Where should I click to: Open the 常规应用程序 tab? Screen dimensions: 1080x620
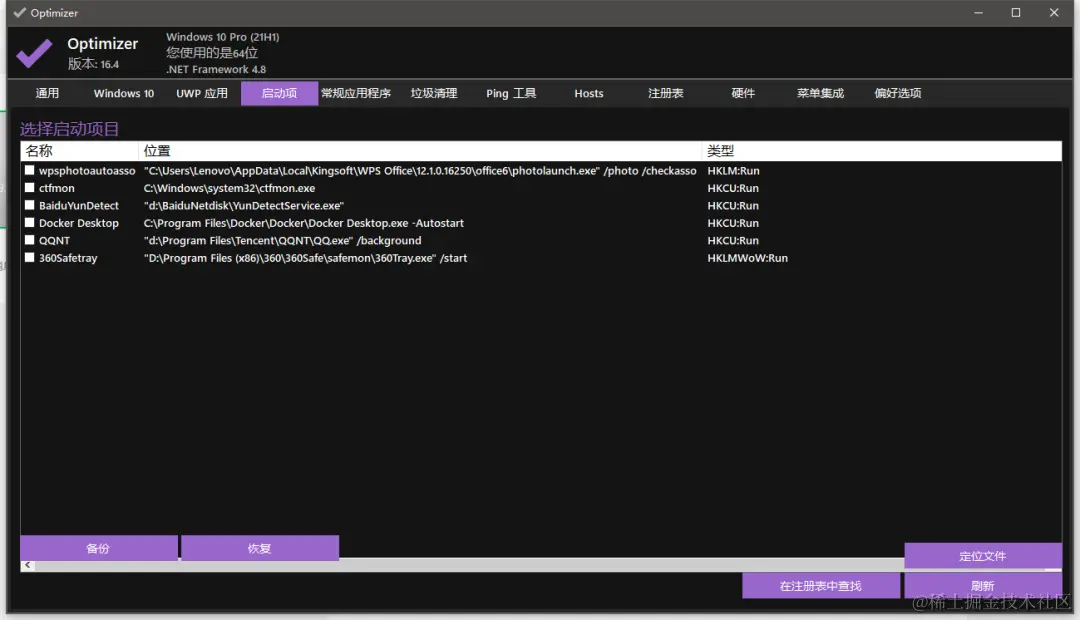click(x=356, y=93)
